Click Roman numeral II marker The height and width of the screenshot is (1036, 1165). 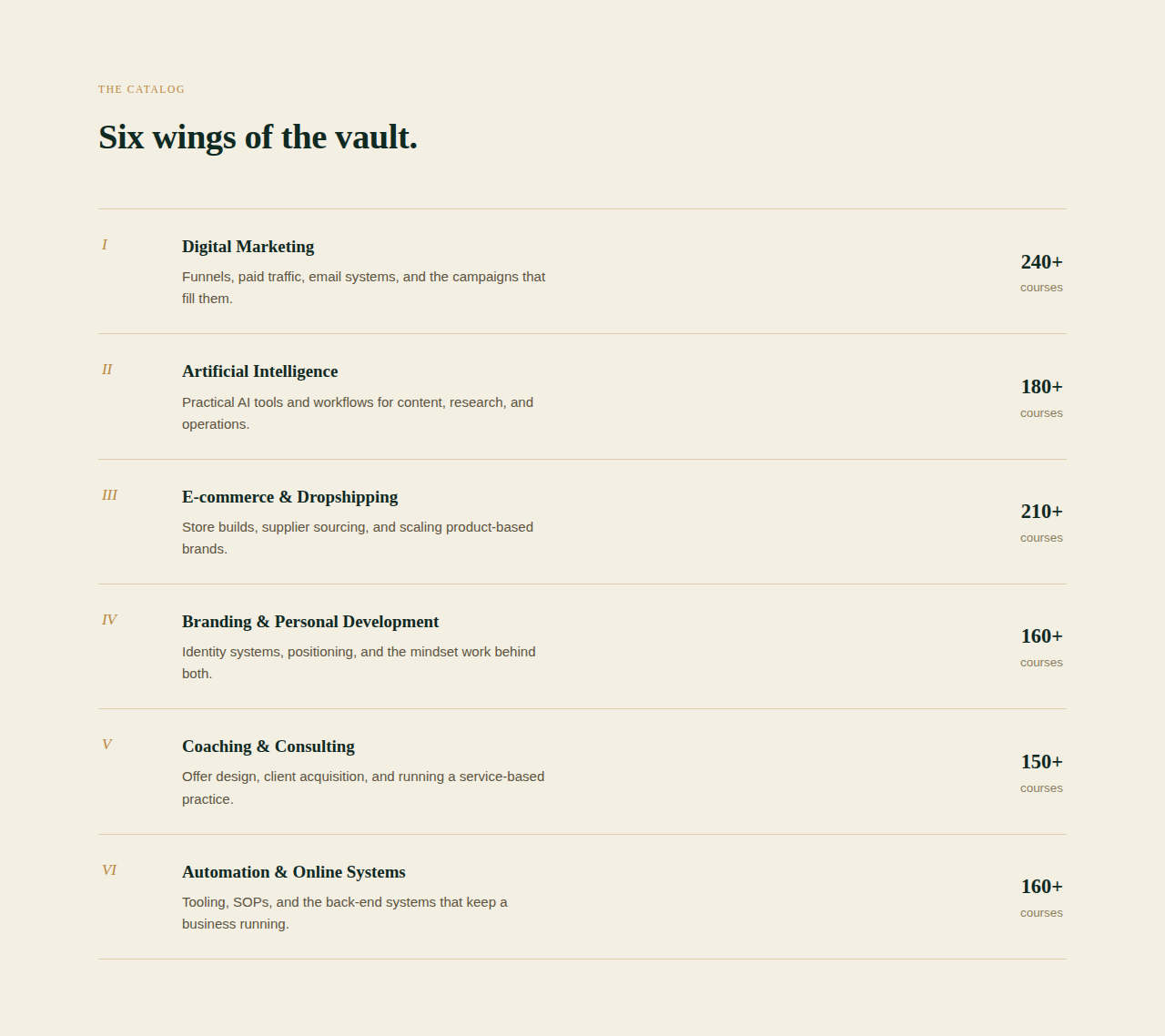[106, 370]
